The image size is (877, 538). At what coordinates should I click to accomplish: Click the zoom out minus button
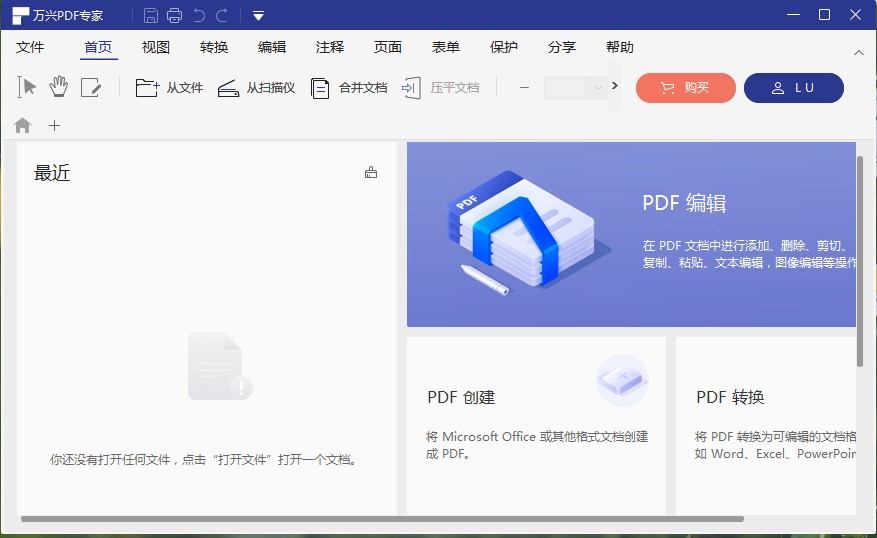pos(524,88)
